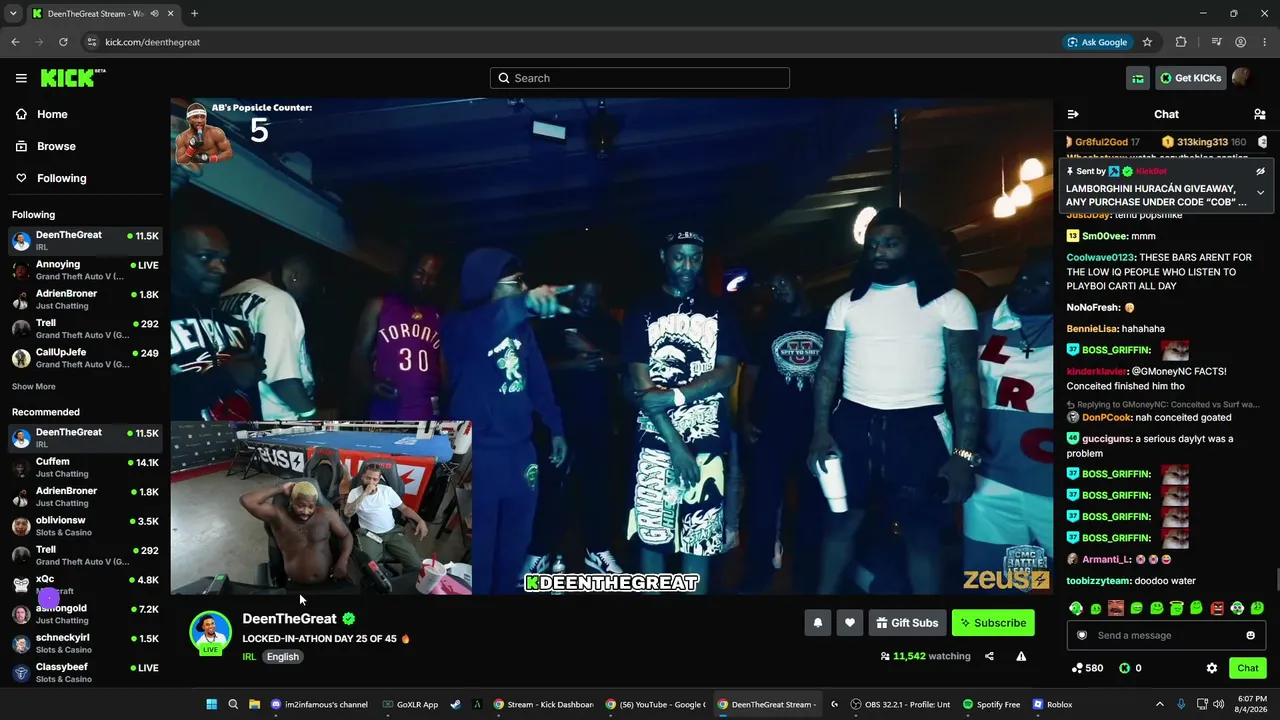This screenshot has height=720, width=1280.
Task: Open the KICKs balance icon
Action: click(1124, 668)
